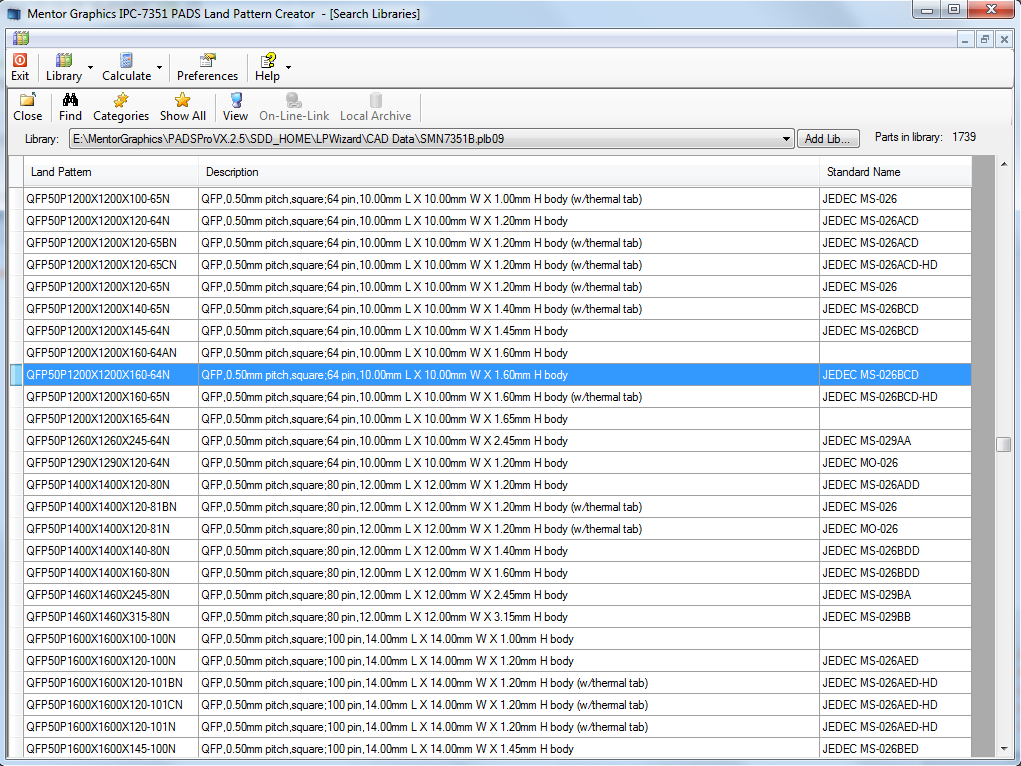Select row QFP50P1260X1260X245-64N
The image size is (1021, 766).
point(497,441)
